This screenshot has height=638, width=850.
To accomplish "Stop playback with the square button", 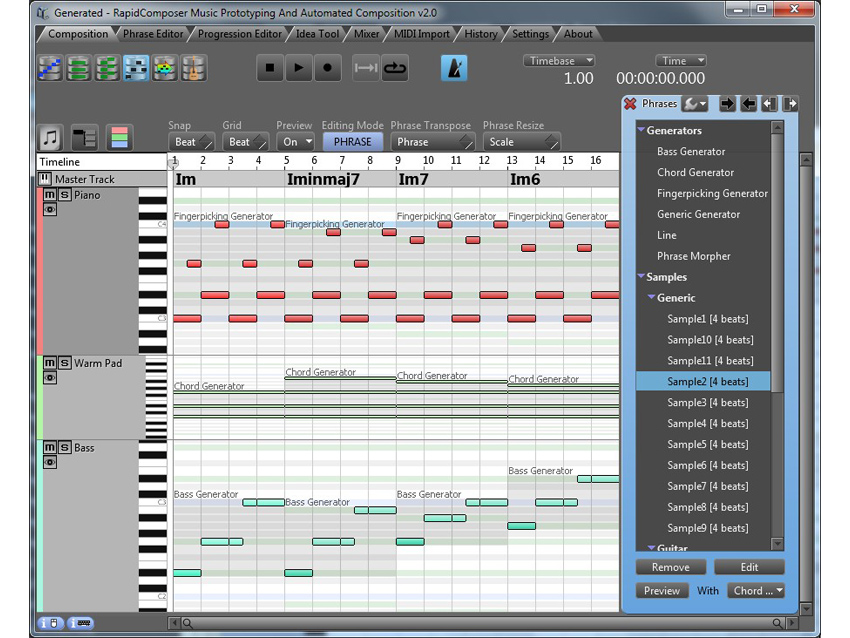I will click(270, 68).
